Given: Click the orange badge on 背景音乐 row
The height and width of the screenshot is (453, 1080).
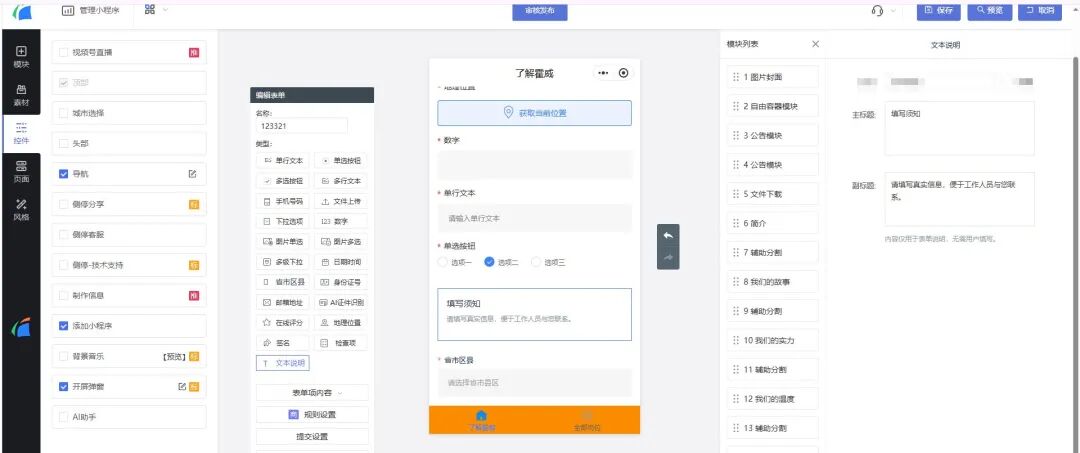Looking at the screenshot, I should [x=194, y=357].
